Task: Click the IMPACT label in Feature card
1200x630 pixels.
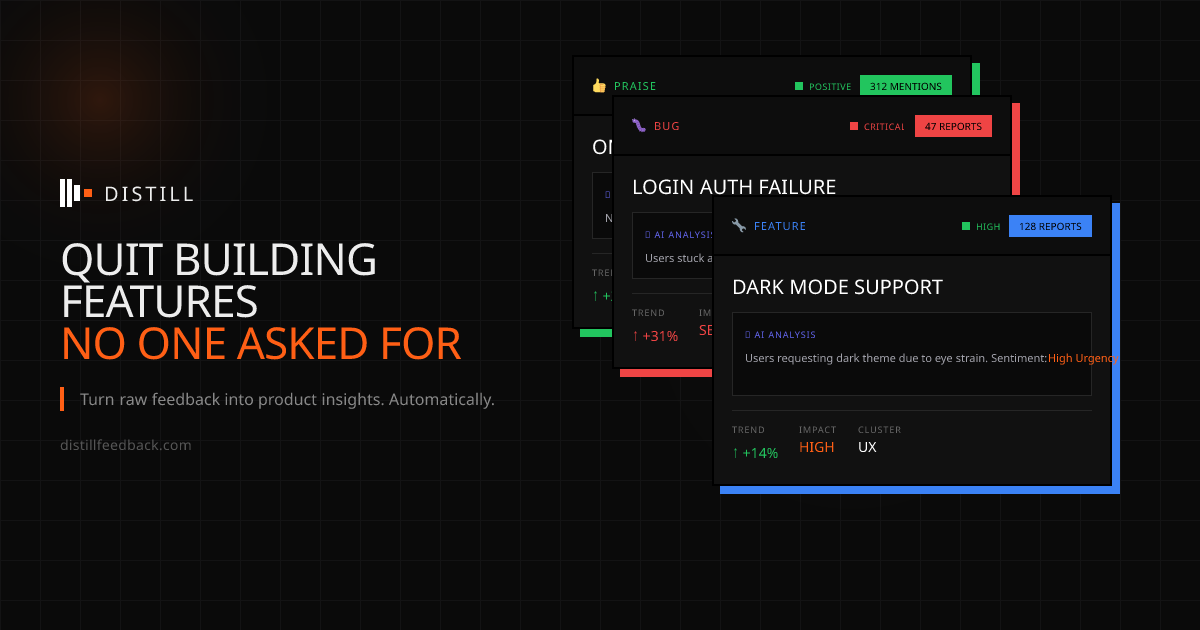Action: tap(817, 430)
